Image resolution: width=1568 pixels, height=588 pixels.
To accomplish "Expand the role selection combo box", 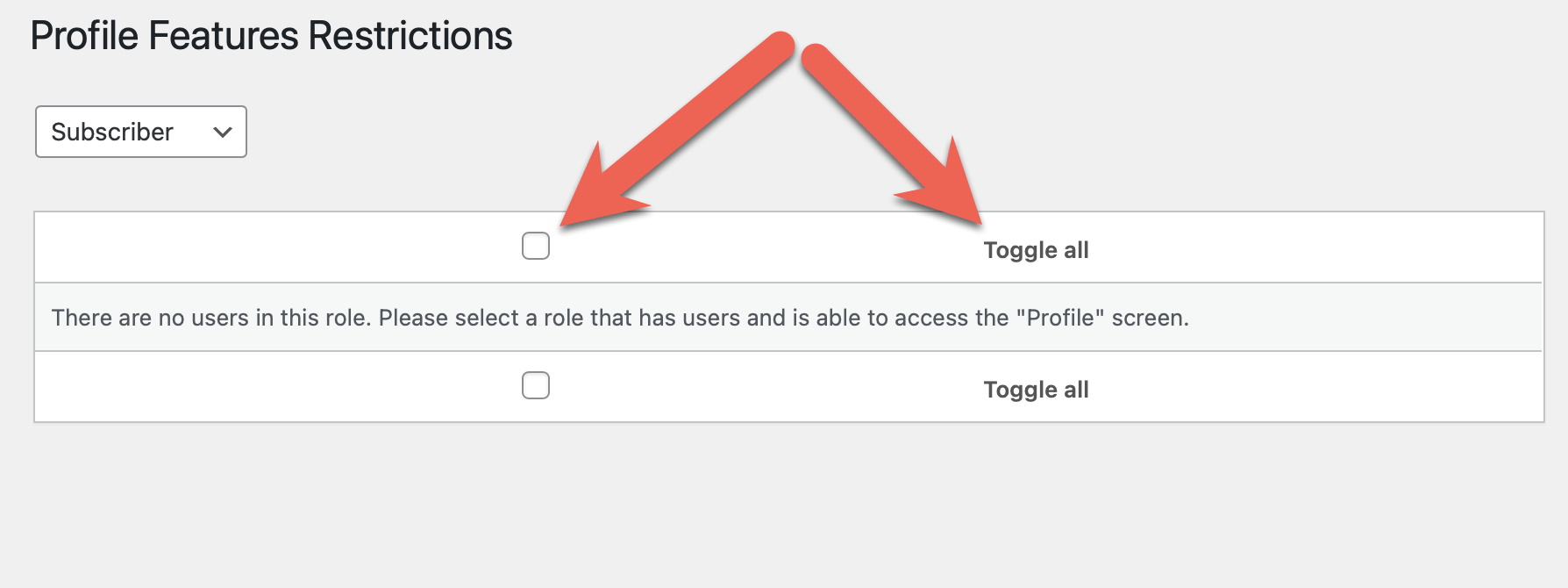I will point(140,132).
